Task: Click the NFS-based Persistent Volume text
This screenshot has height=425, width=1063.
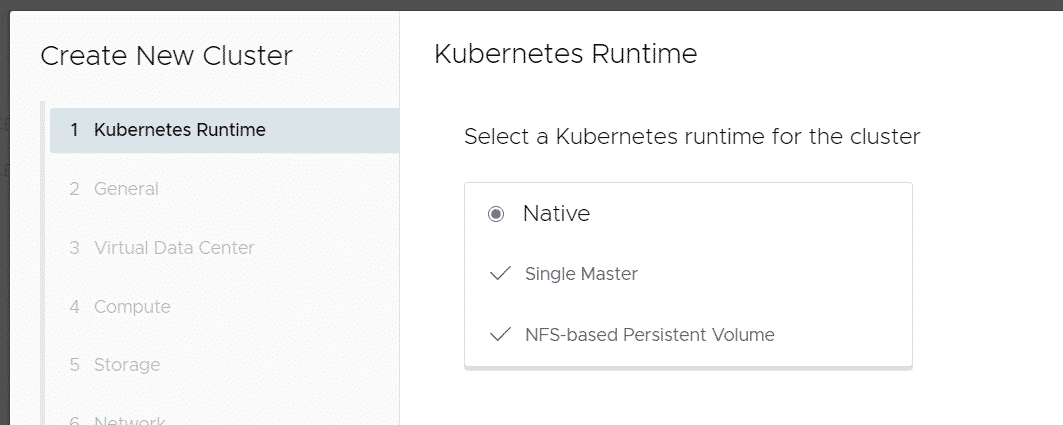Action: [650, 334]
